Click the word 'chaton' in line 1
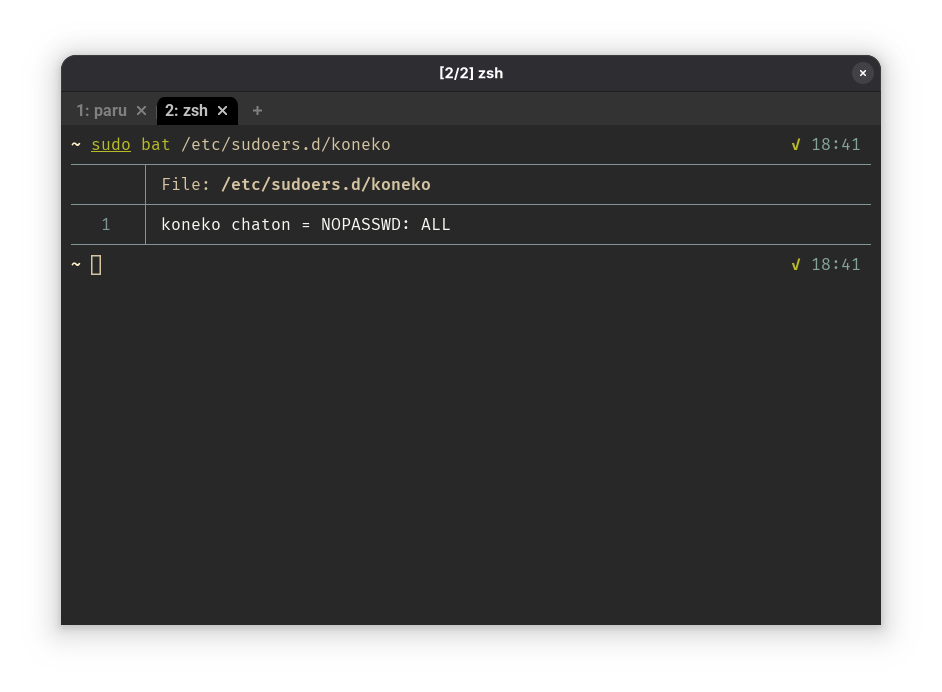Viewport: 942px width, 692px height. 261,225
